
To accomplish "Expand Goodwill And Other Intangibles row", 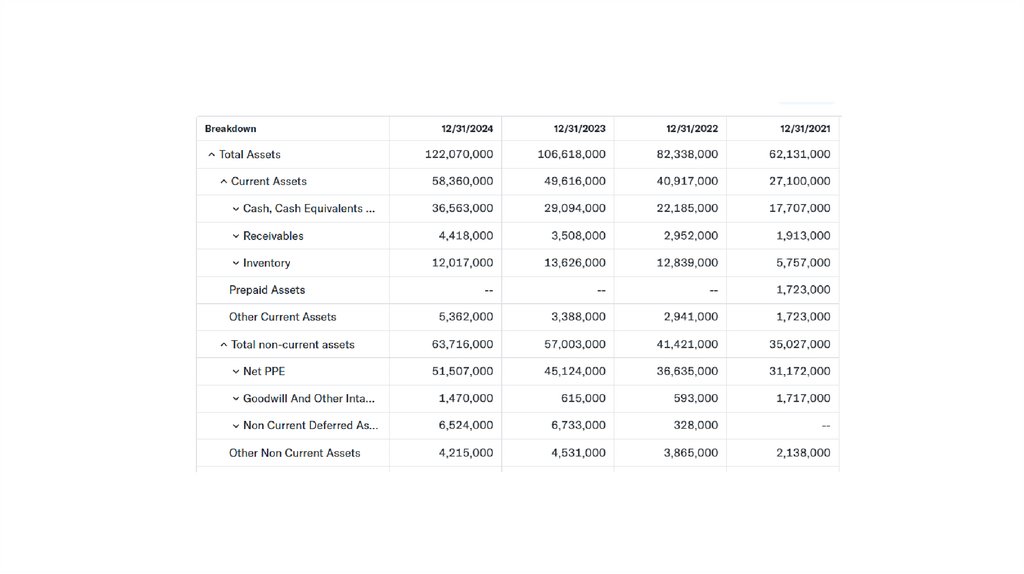I will pyautogui.click(x=236, y=399).
